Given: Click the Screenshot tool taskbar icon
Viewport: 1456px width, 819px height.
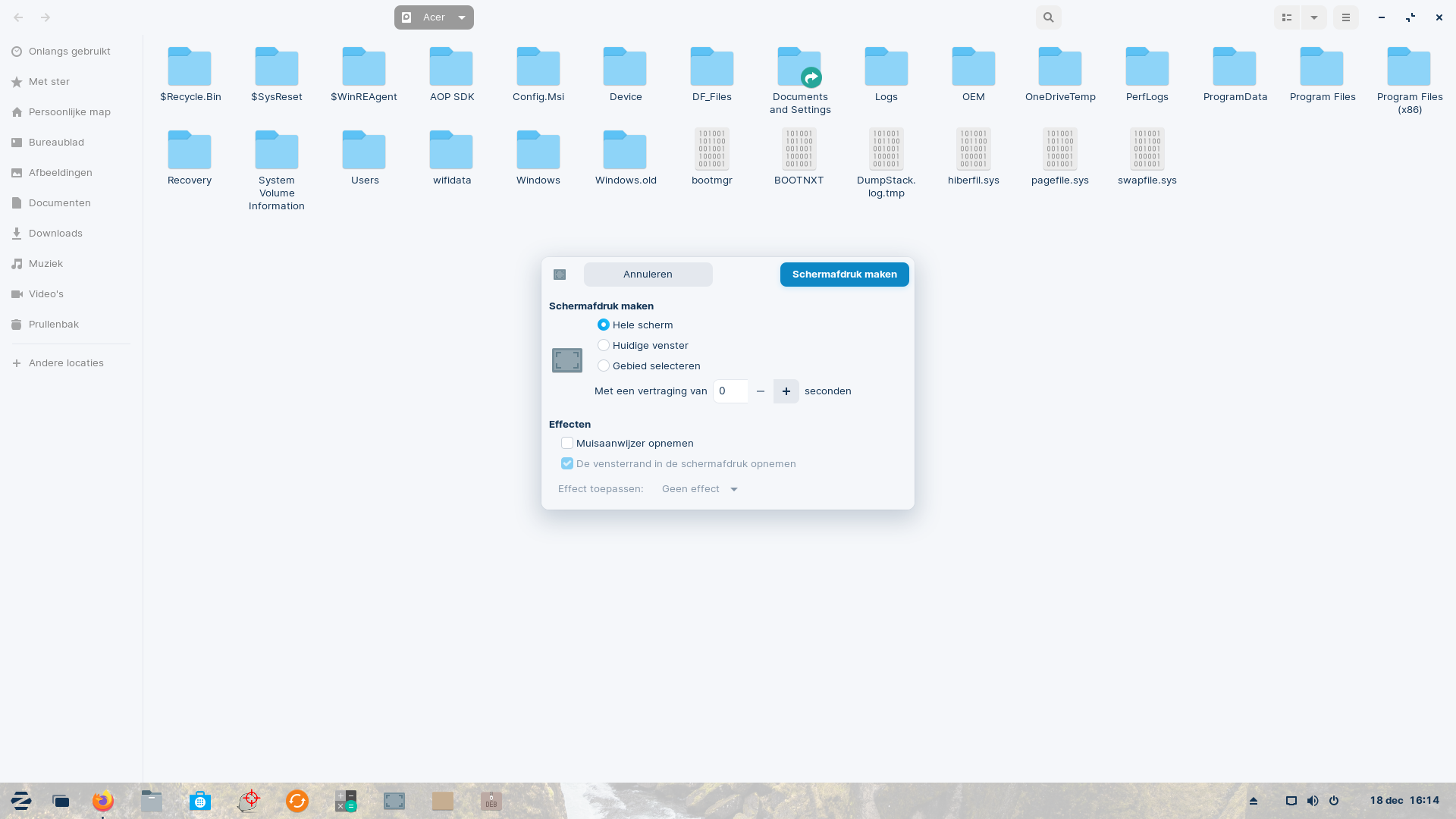Looking at the screenshot, I should coord(394,801).
